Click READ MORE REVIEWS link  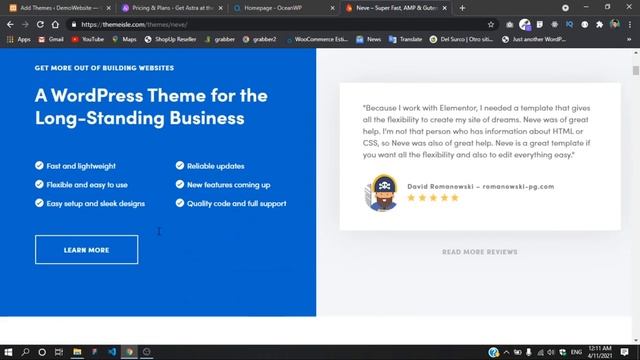click(480, 252)
